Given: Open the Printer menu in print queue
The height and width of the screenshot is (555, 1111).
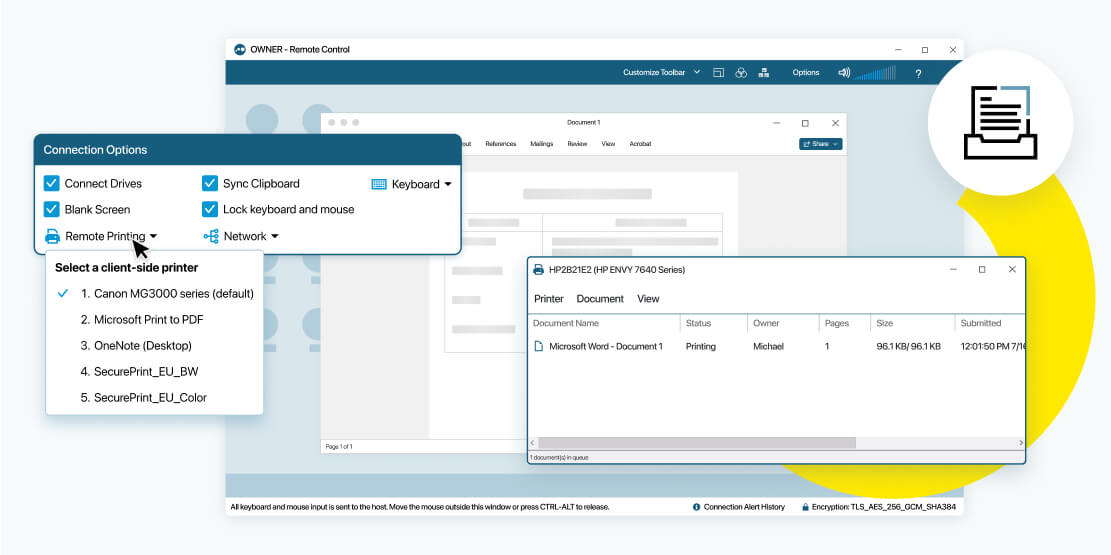Looking at the screenshot, I should [548, 299].
